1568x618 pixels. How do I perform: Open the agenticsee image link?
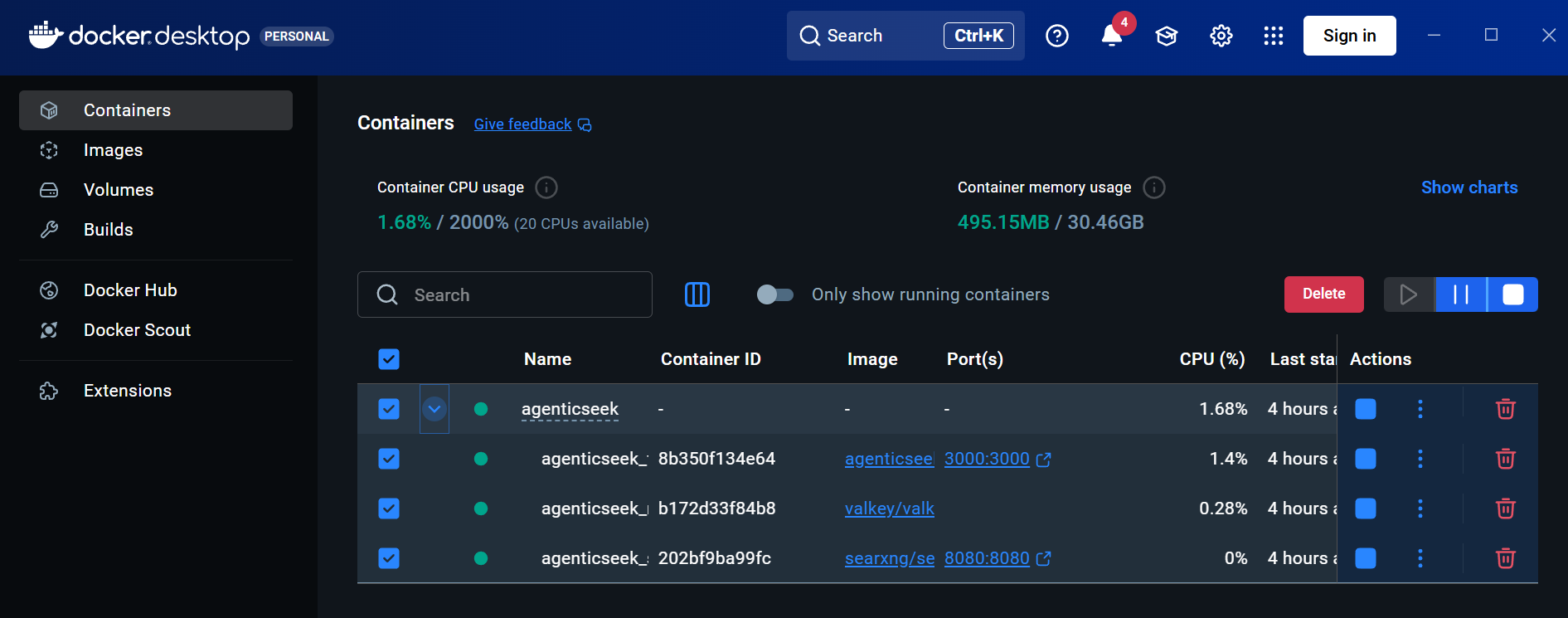[x=889, y=459]
